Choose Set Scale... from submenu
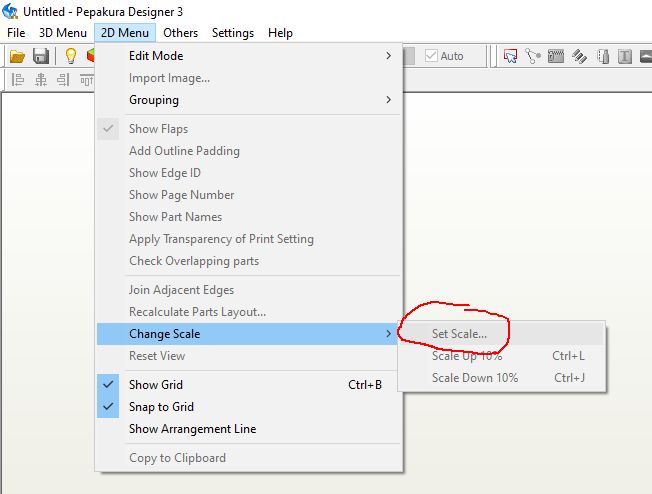This screenshot has width=652, height=494. tap(460, 334)
